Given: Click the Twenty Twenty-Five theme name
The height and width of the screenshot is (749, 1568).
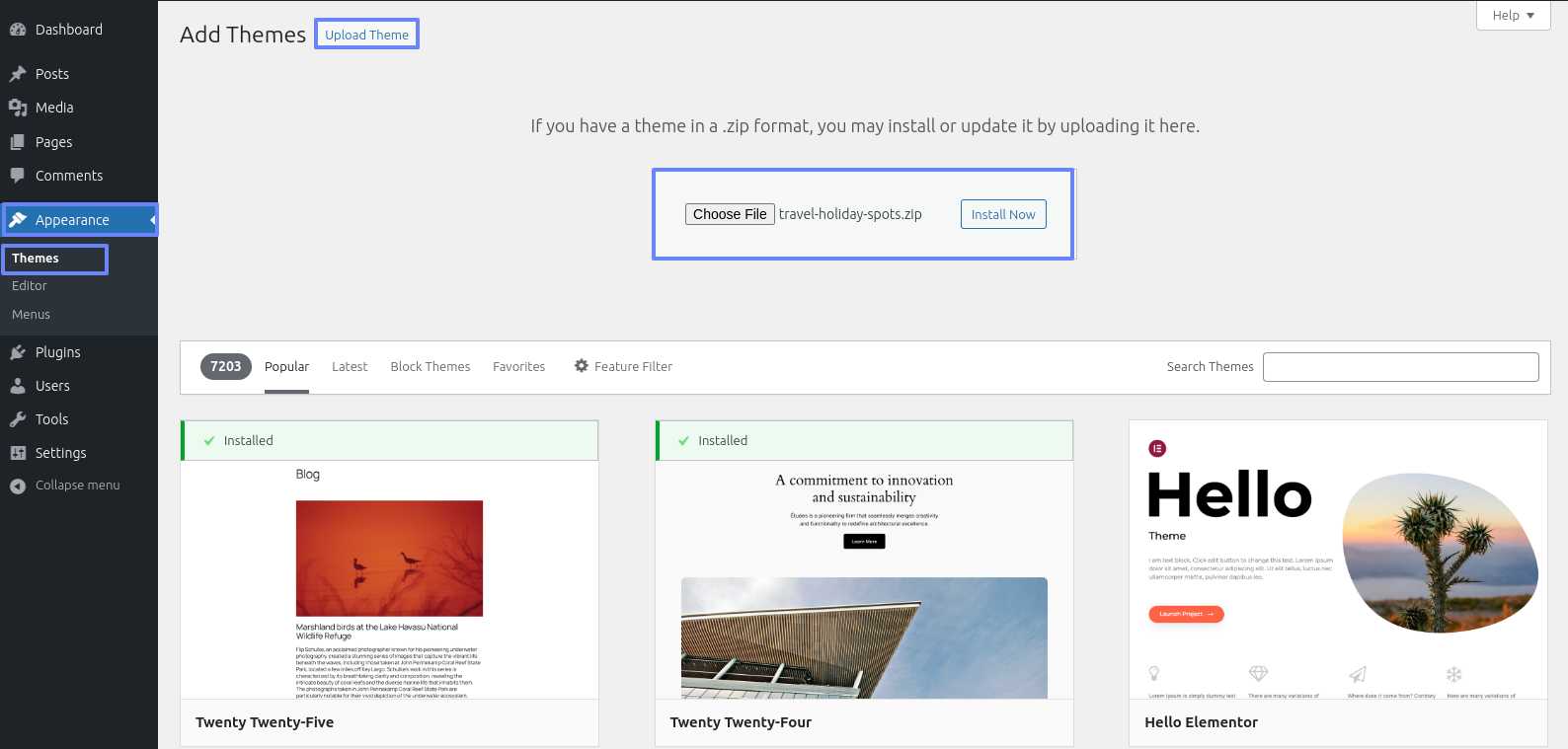Looking at the screenshot, I should pyautogui.click(x=265, y=722).
